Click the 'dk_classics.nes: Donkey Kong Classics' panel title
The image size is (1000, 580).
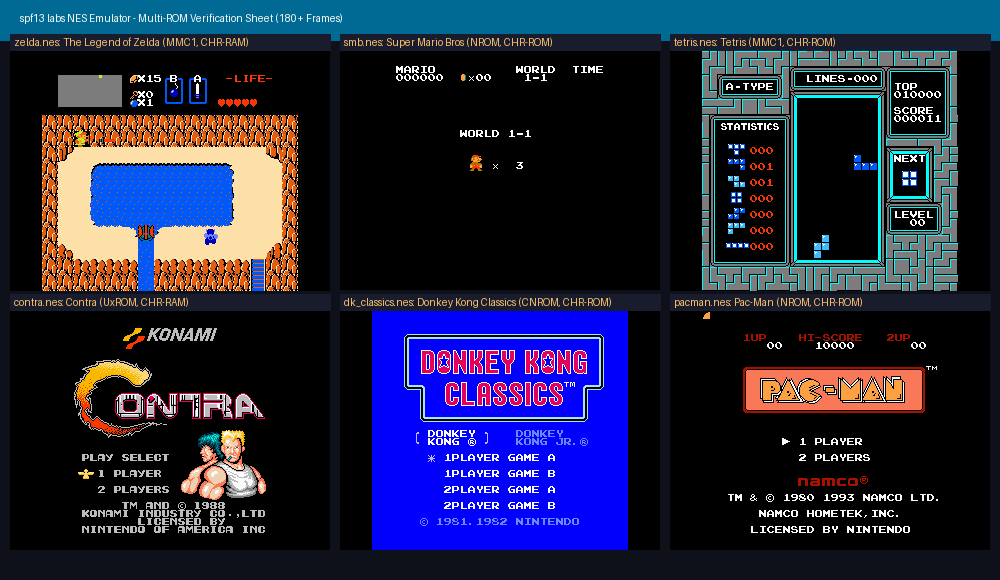tap(477, 302)
